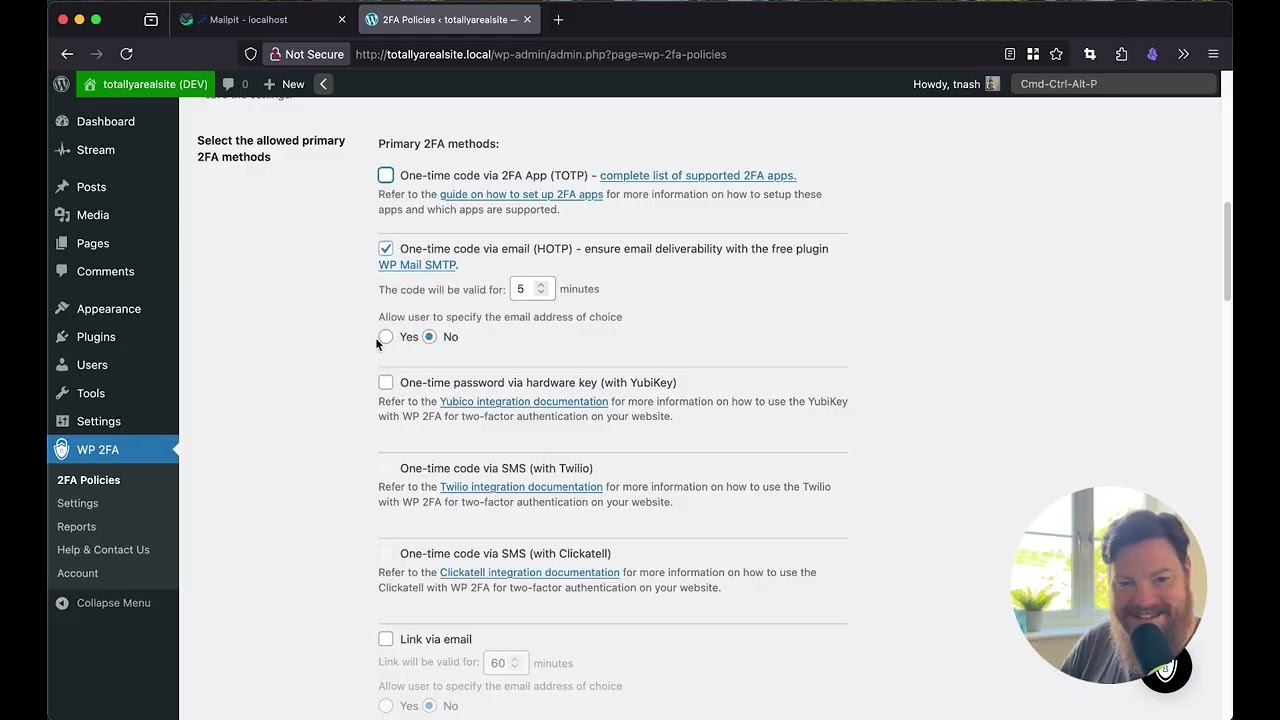Viewport: 1280px width, 720px height.
Task: Expand the browser toolbar overflow chevron
Action: click(1183, 54)
